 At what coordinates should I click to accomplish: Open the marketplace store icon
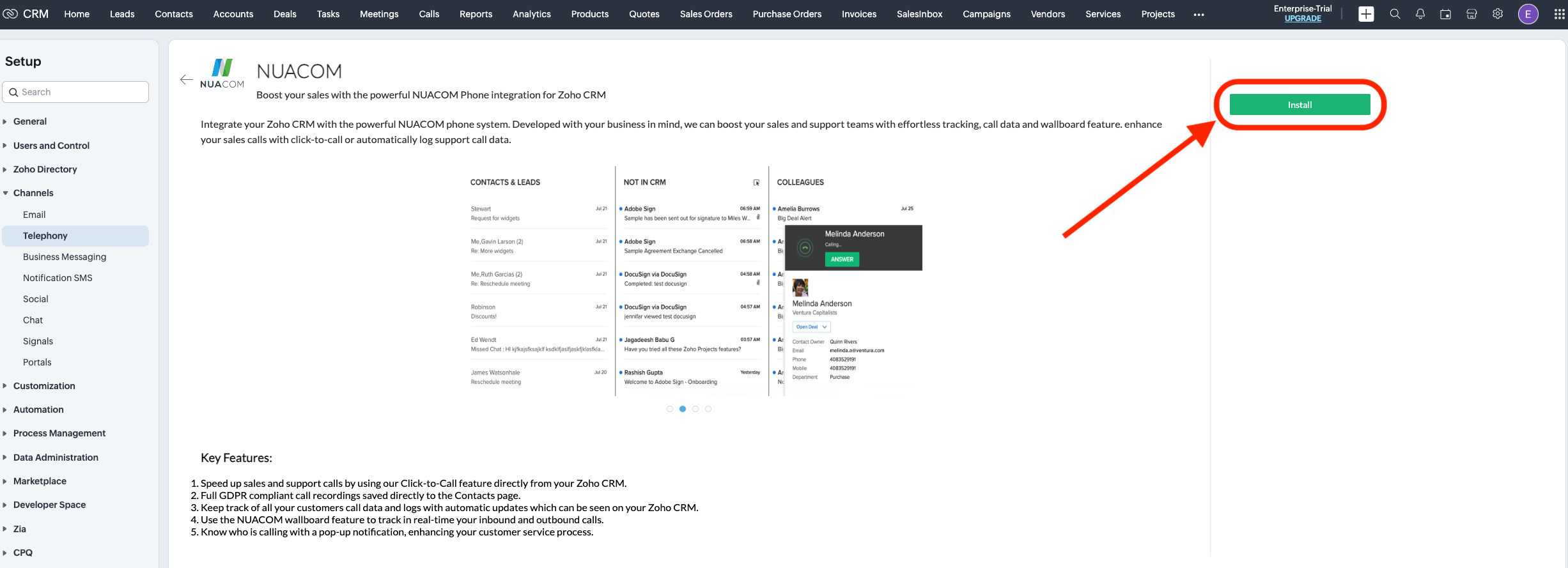click(x=1471, y=14)
